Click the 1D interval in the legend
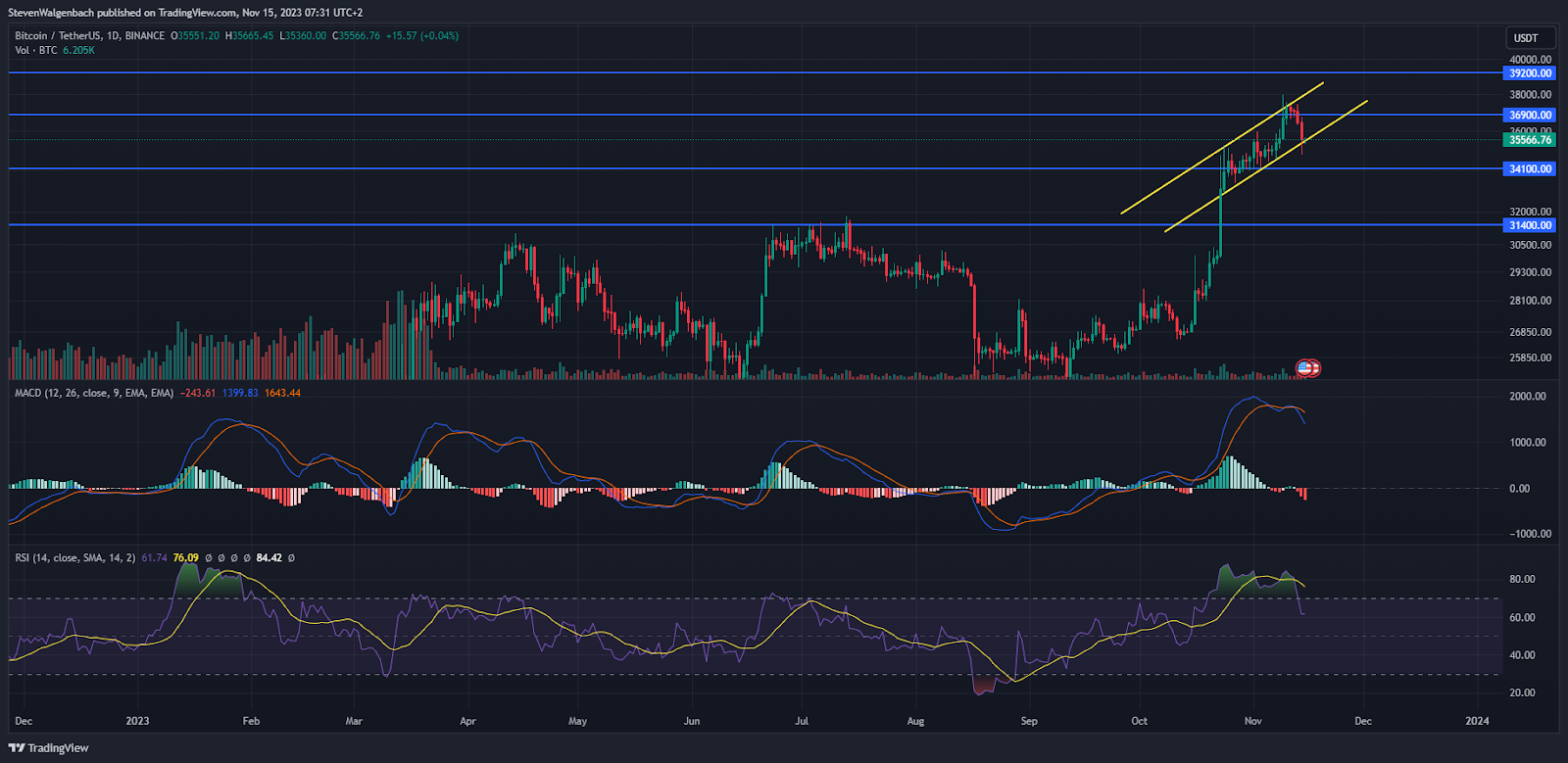This screenshot has width=1568, height=763. pyautogui.click(x=112, y=36)
